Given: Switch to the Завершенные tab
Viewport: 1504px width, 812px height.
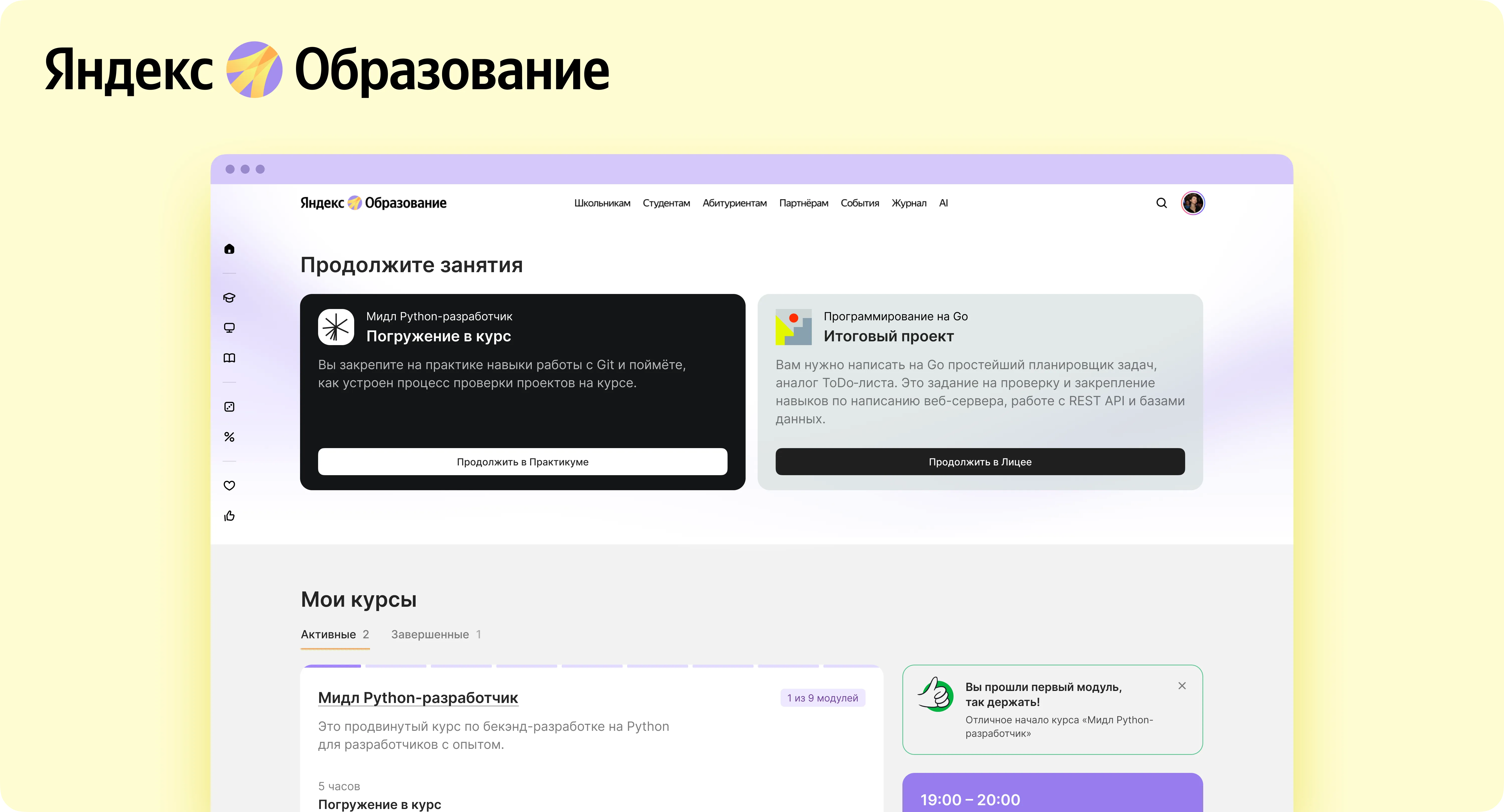Looking at the screenshot, I should pos(431,635).
